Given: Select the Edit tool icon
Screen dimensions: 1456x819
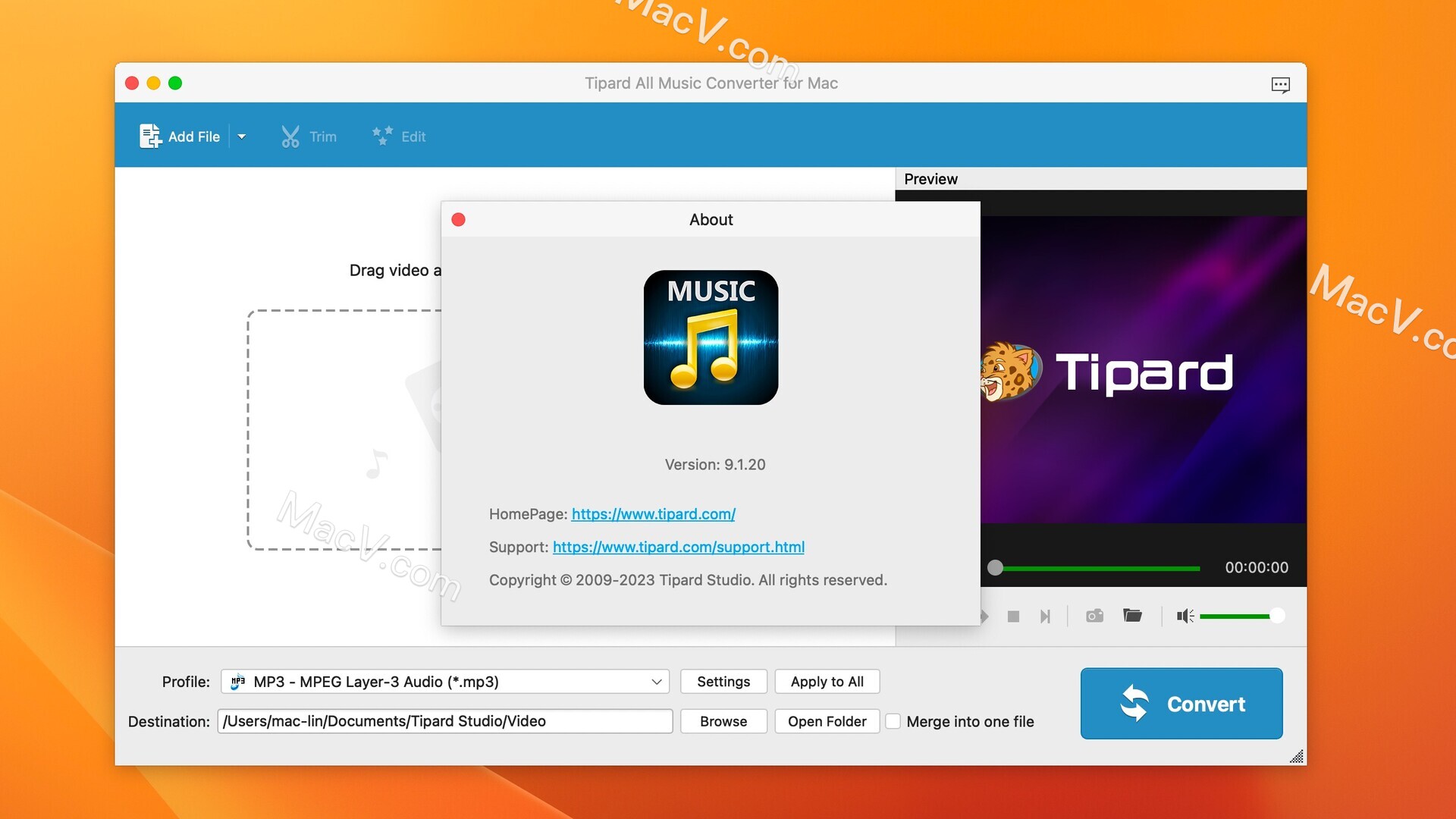Looking at the screenshot, I should 382,135.
